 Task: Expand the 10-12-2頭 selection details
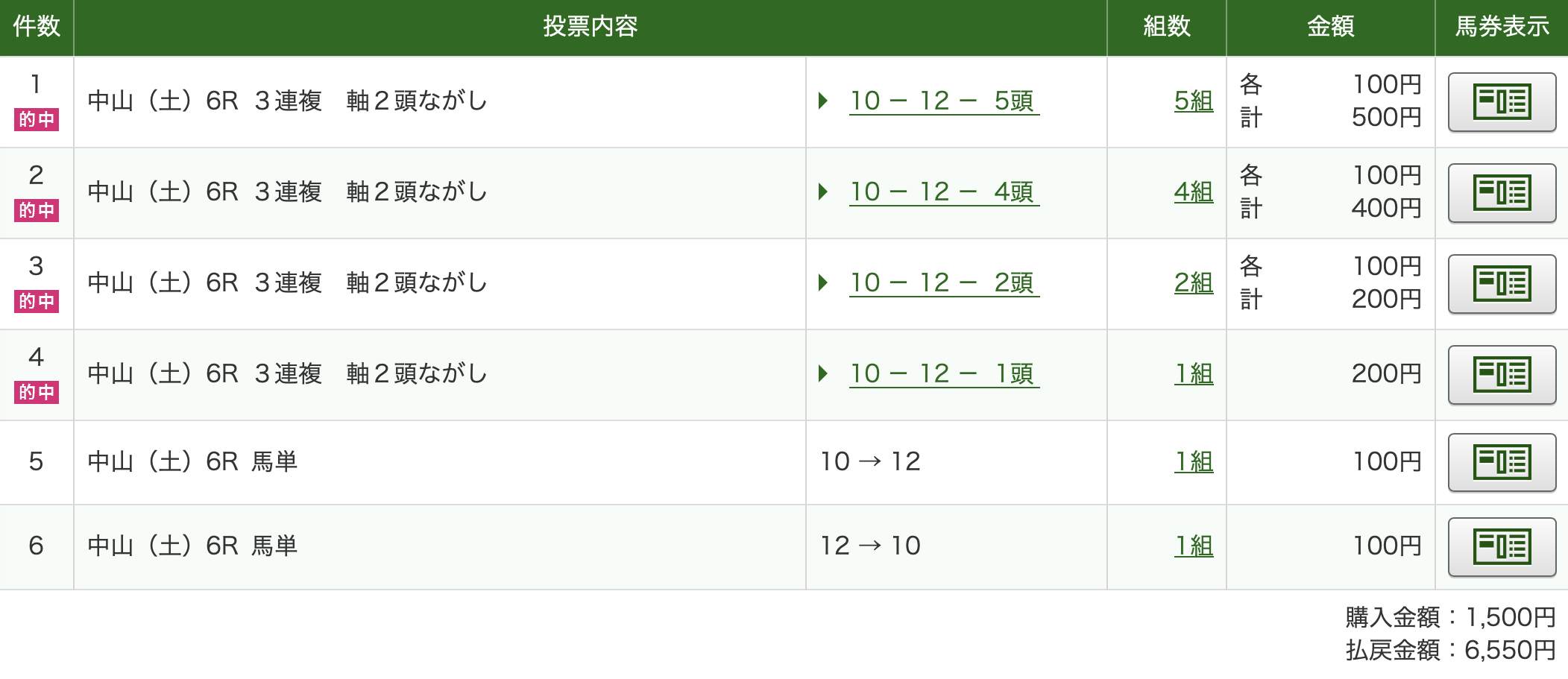(x=943, y=282)
